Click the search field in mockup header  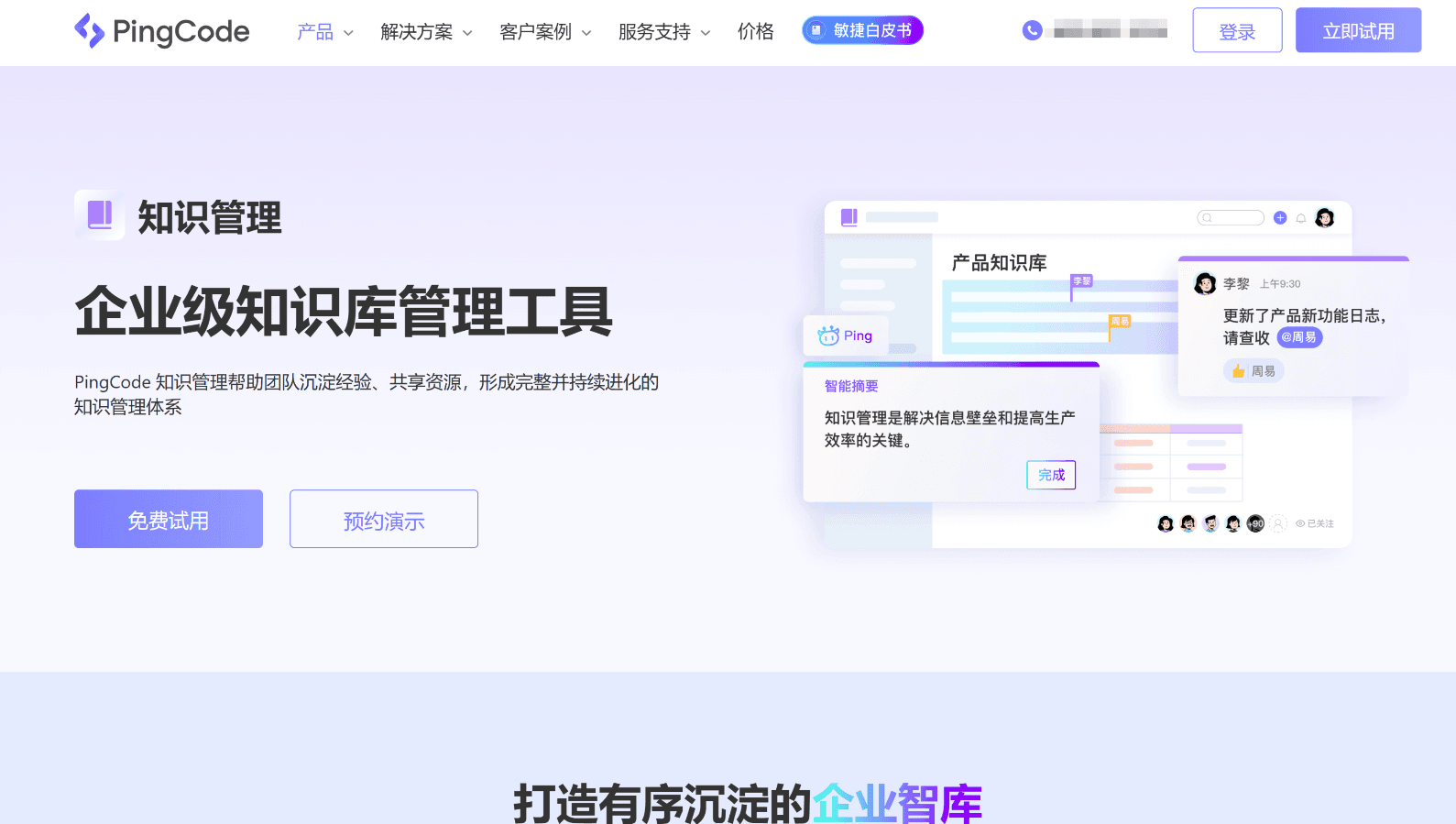tap(1231, 217)
